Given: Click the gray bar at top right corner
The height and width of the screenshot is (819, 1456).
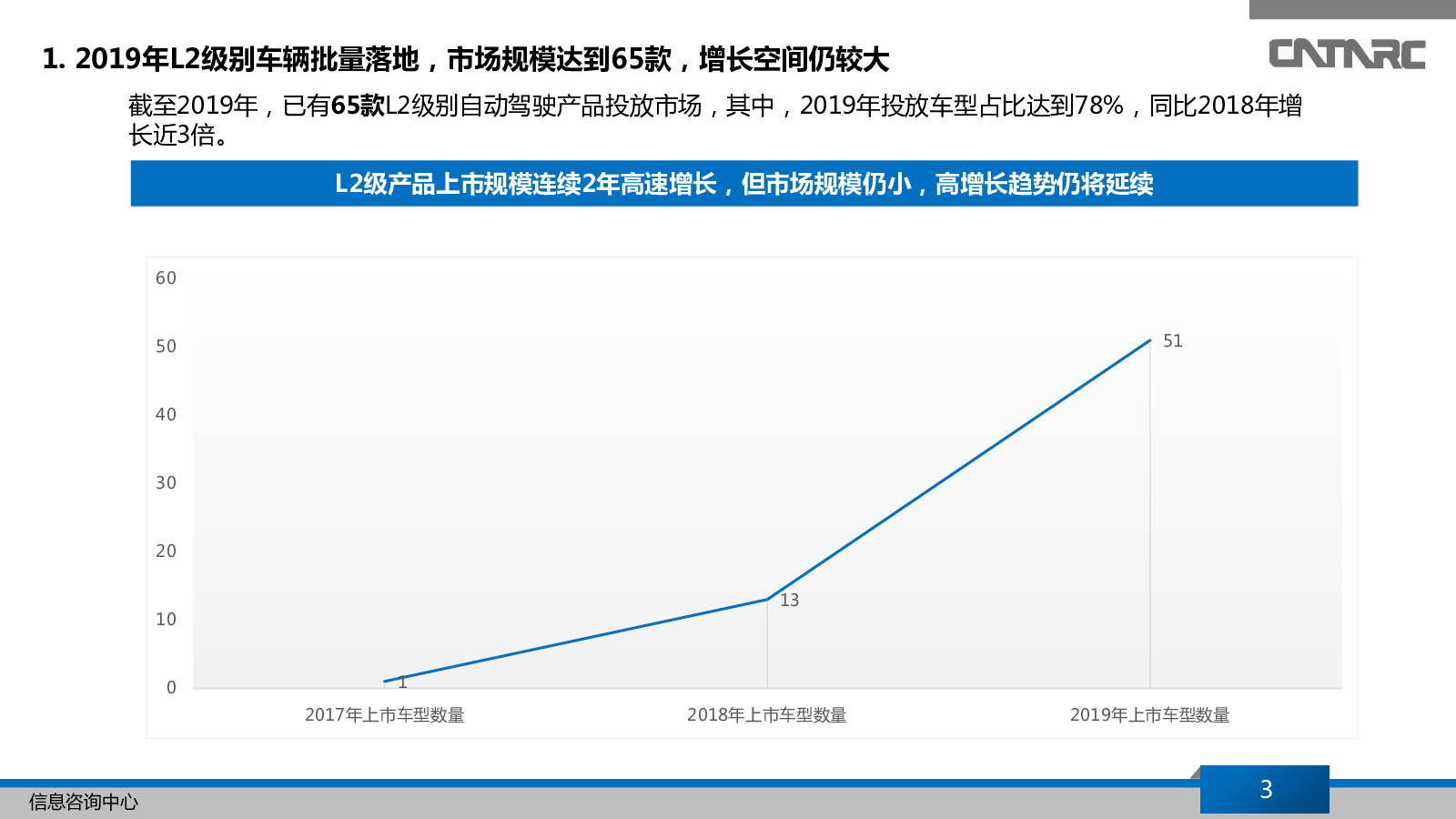Looking at the screenshot, I should [x=1352, y=9].
